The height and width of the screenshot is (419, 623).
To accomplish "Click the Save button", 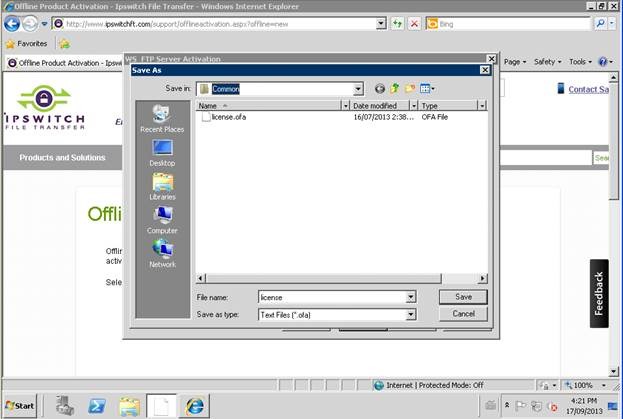I will (x=463, y=297).
